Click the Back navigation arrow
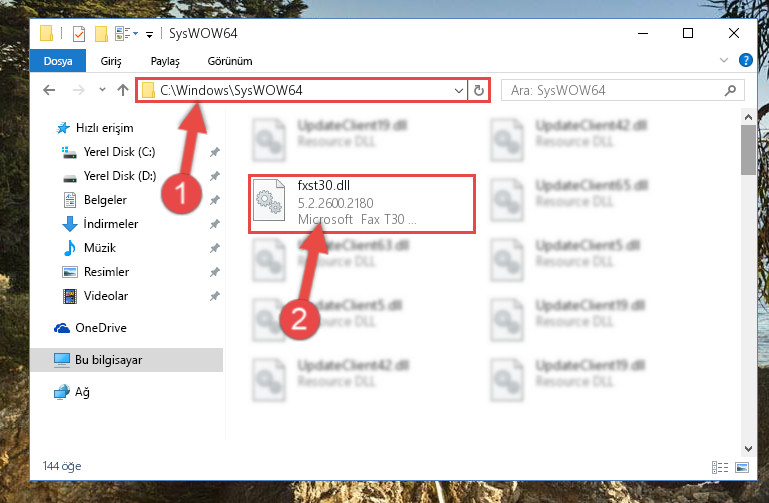Image resolution: width=769 pixels, height=503 pixels. [49, 90]
